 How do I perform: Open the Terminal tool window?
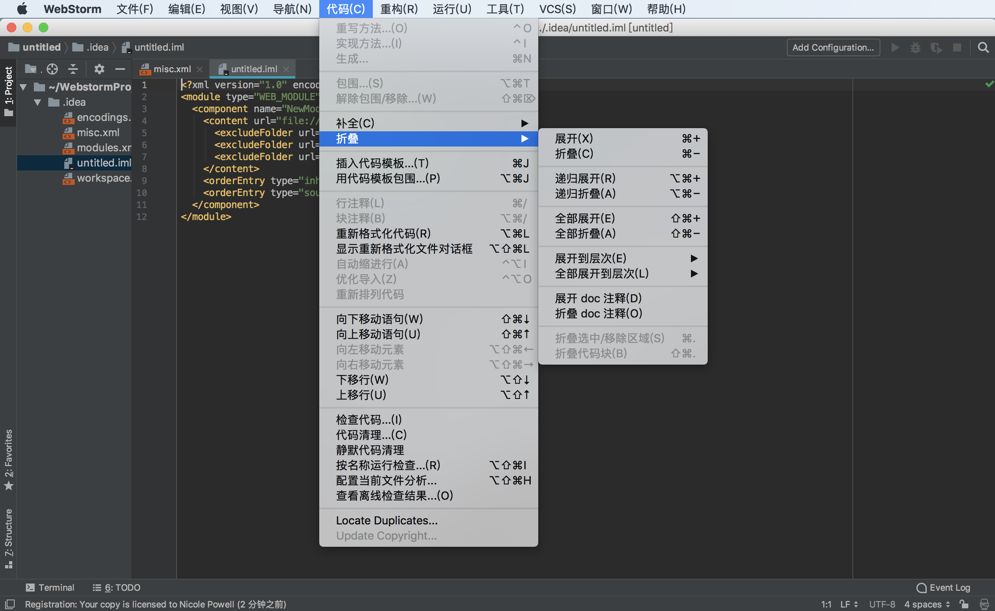[x=49, y=588]
